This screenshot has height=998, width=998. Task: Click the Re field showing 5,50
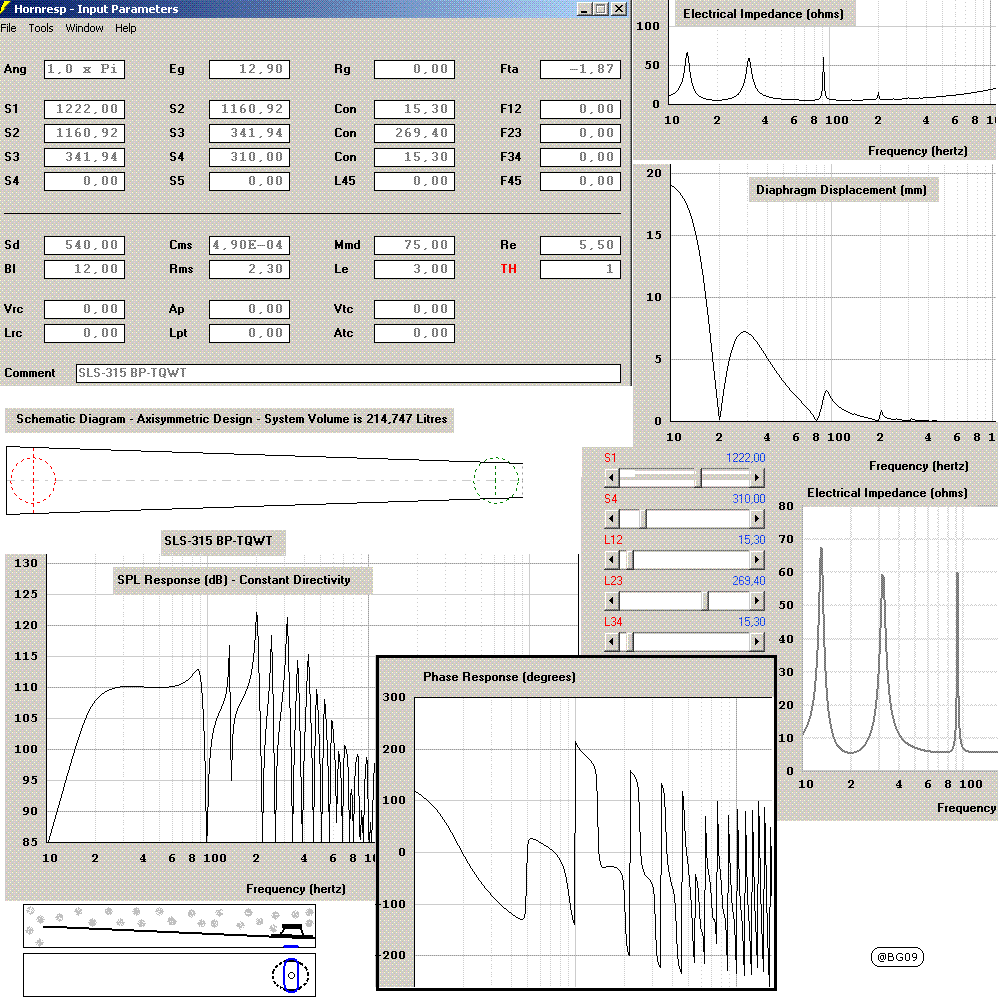[580, 245]
